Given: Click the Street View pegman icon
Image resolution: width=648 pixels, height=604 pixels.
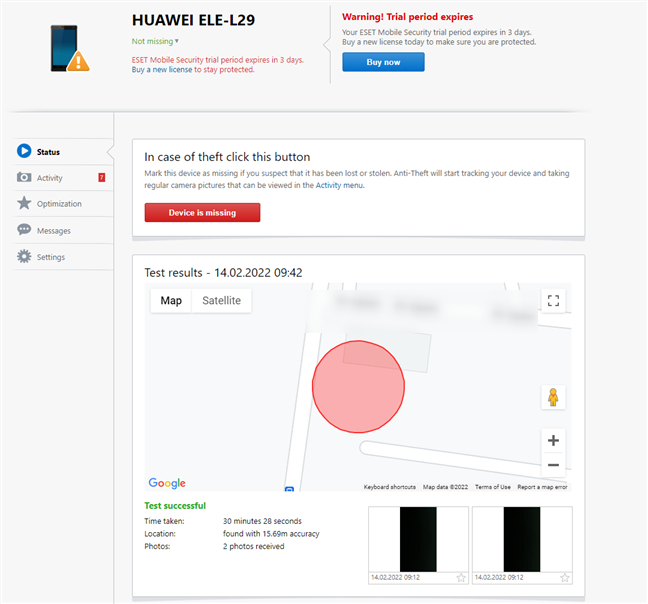Looking at the screenshot, I should coord(553,397).
